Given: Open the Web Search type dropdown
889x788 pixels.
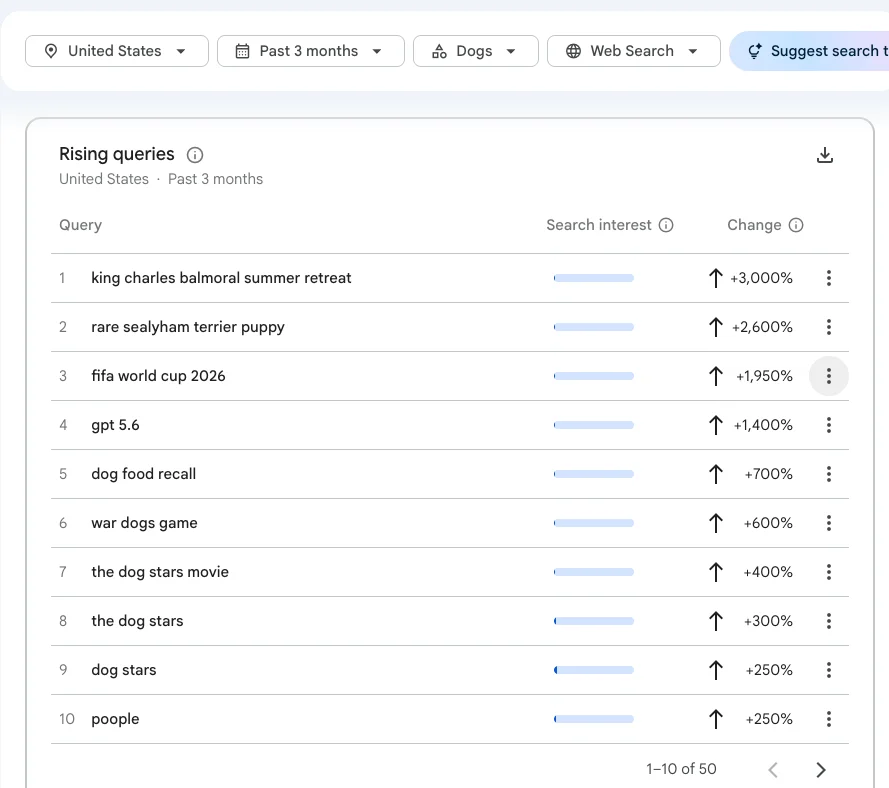Looking at the screenshot, I should 634,51.
